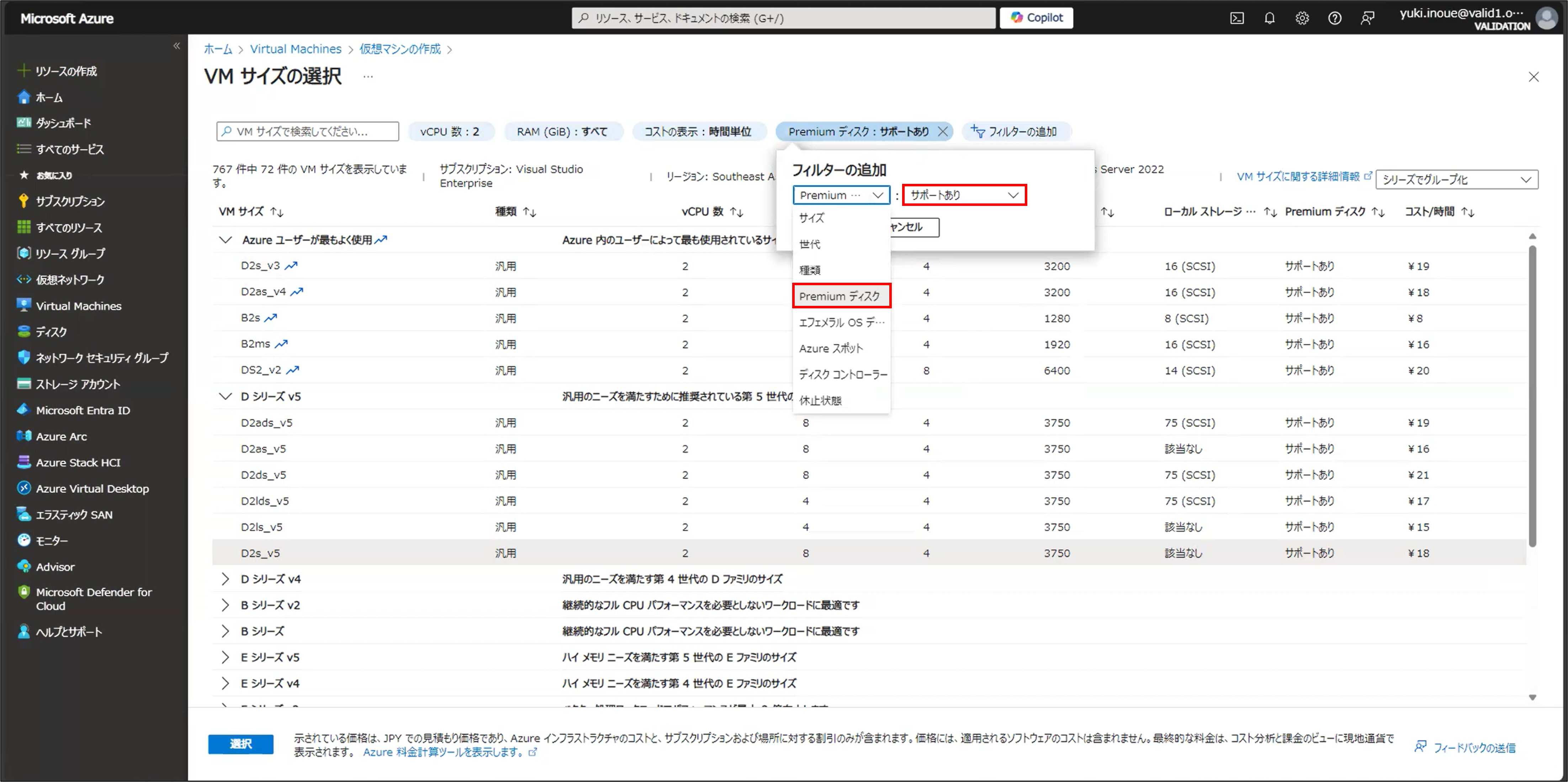Viewport: 1568px width, 782px height.
Task: Open ネットワーク セキュリティ グループ in sidebar
Action: (x=102, y=358)
